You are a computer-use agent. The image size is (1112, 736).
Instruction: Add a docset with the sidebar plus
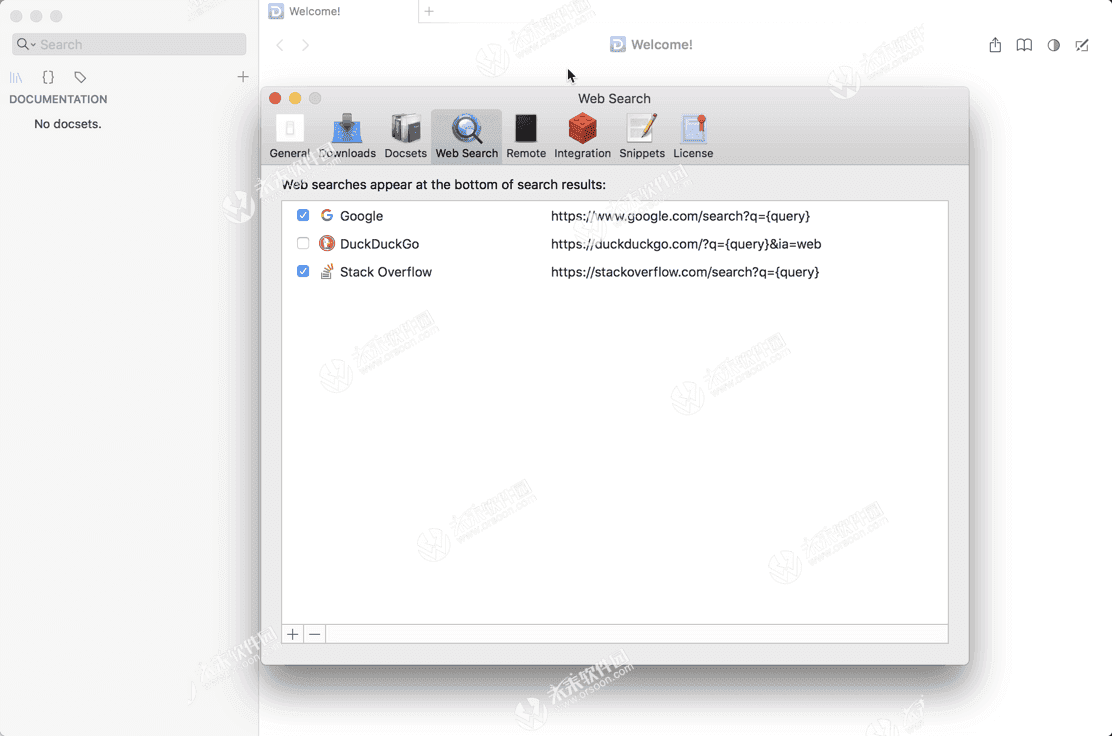point(243,77)
